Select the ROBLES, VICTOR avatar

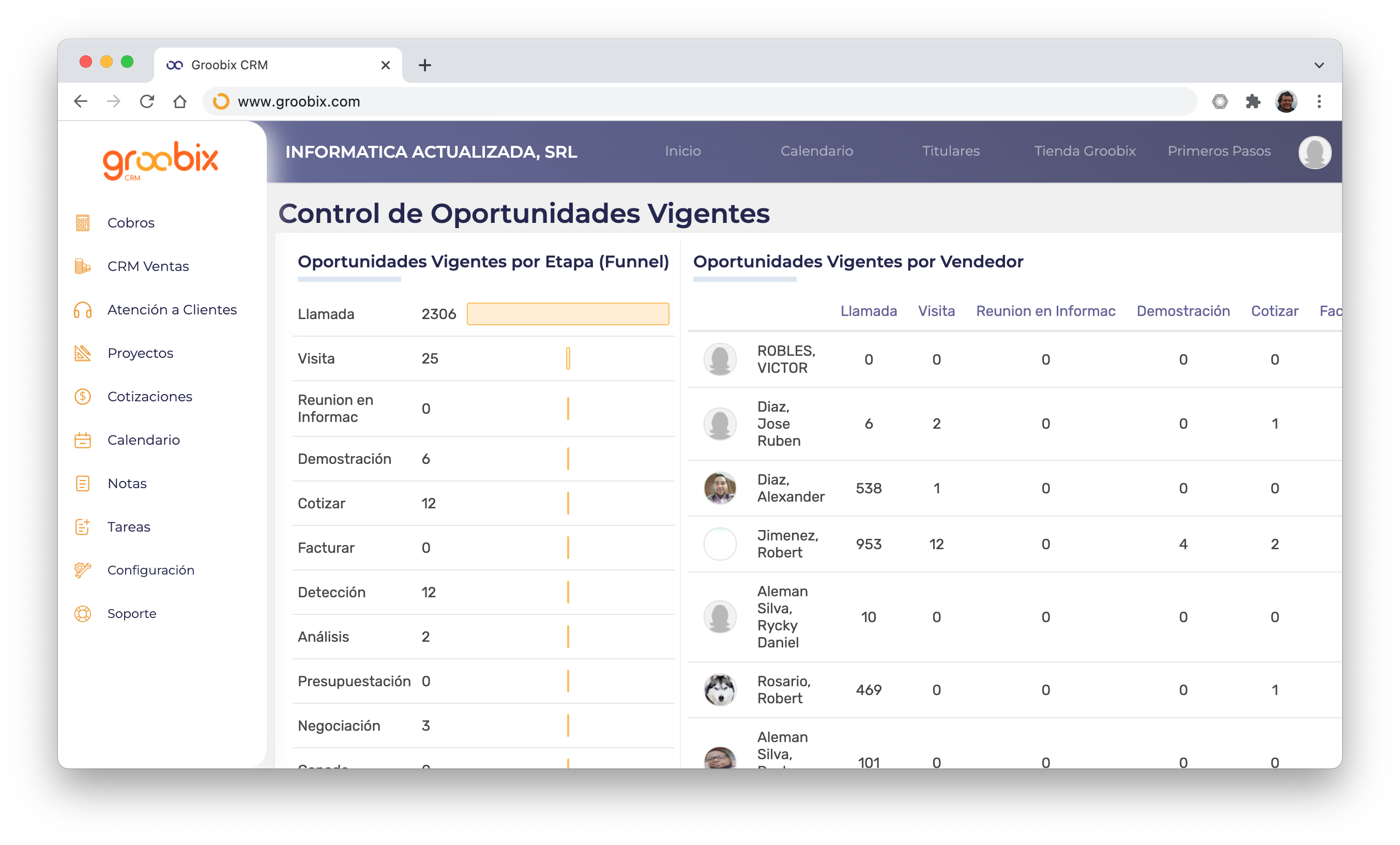pos(720,359)
